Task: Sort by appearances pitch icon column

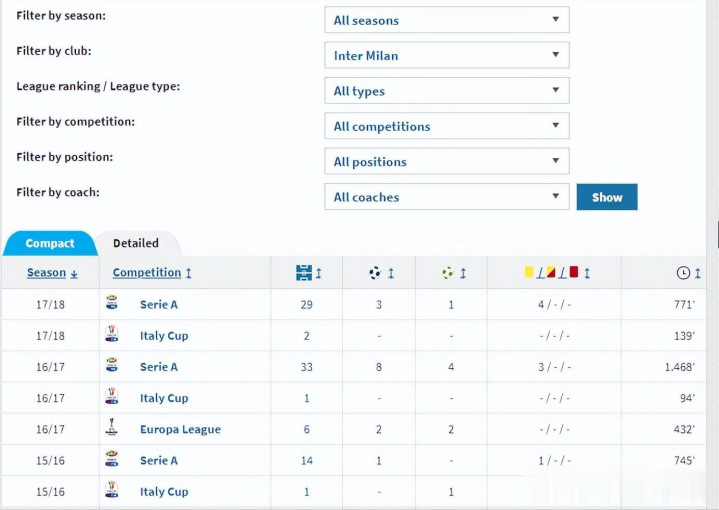Action: (x=309, y=273)
